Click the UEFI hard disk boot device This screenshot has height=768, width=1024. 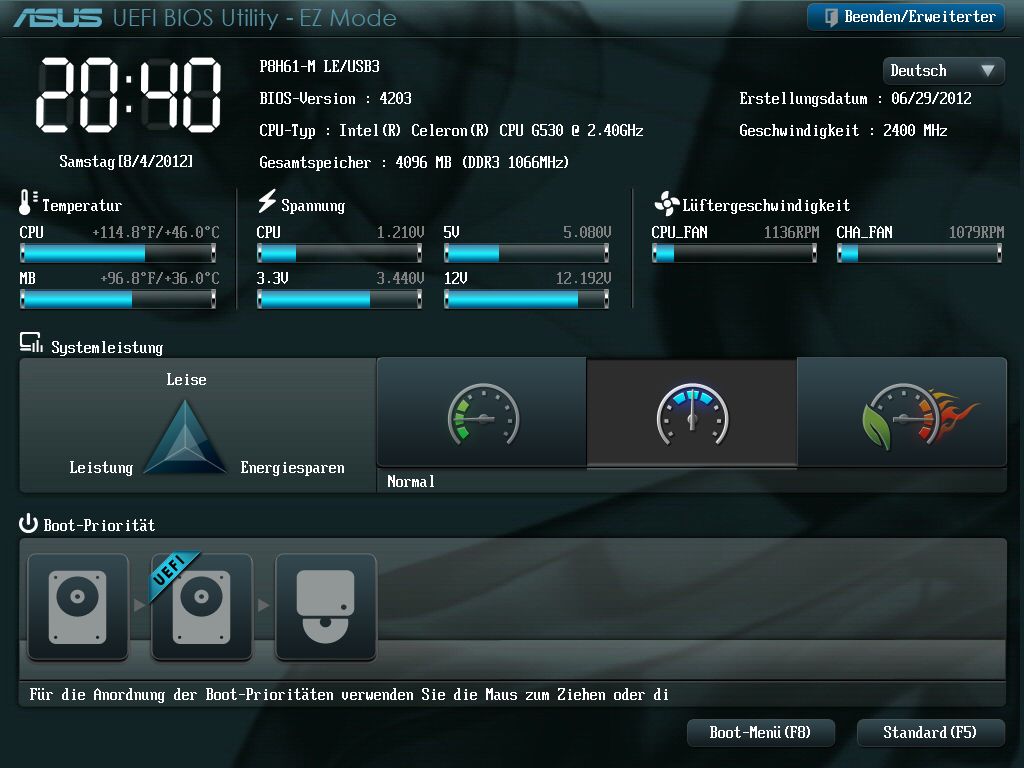[202, 607]
